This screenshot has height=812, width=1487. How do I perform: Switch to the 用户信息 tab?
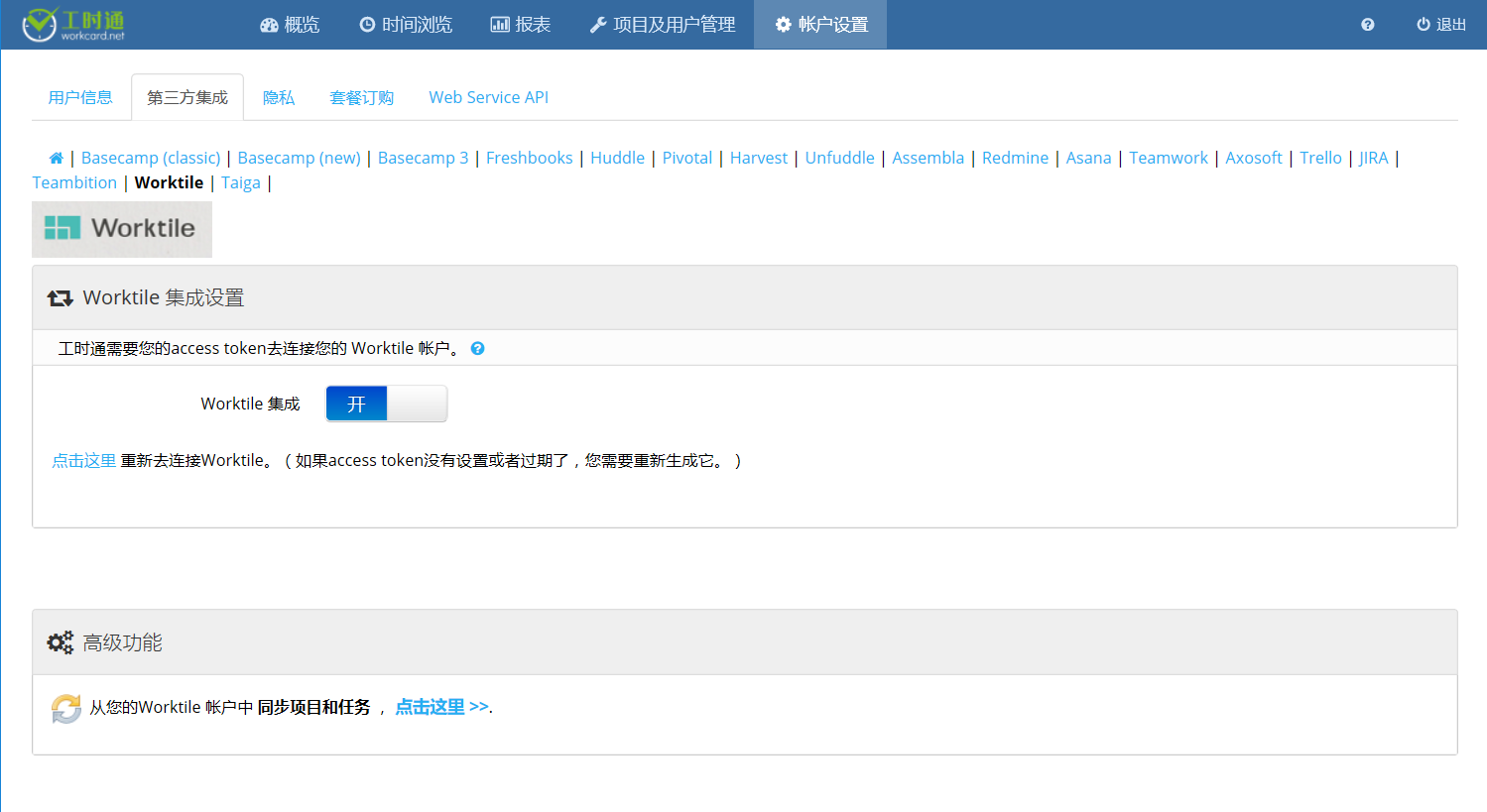tap(80, 97)
